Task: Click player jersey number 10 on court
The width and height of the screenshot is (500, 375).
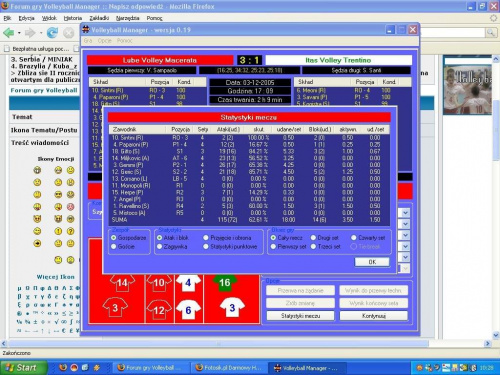Action: pyautogui.click(x=159, y=283)
